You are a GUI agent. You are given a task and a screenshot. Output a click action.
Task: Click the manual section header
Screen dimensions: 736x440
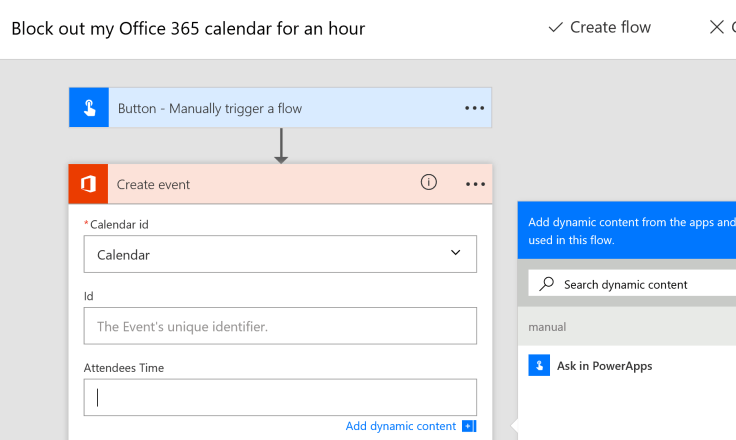click(x=548, y=327)
